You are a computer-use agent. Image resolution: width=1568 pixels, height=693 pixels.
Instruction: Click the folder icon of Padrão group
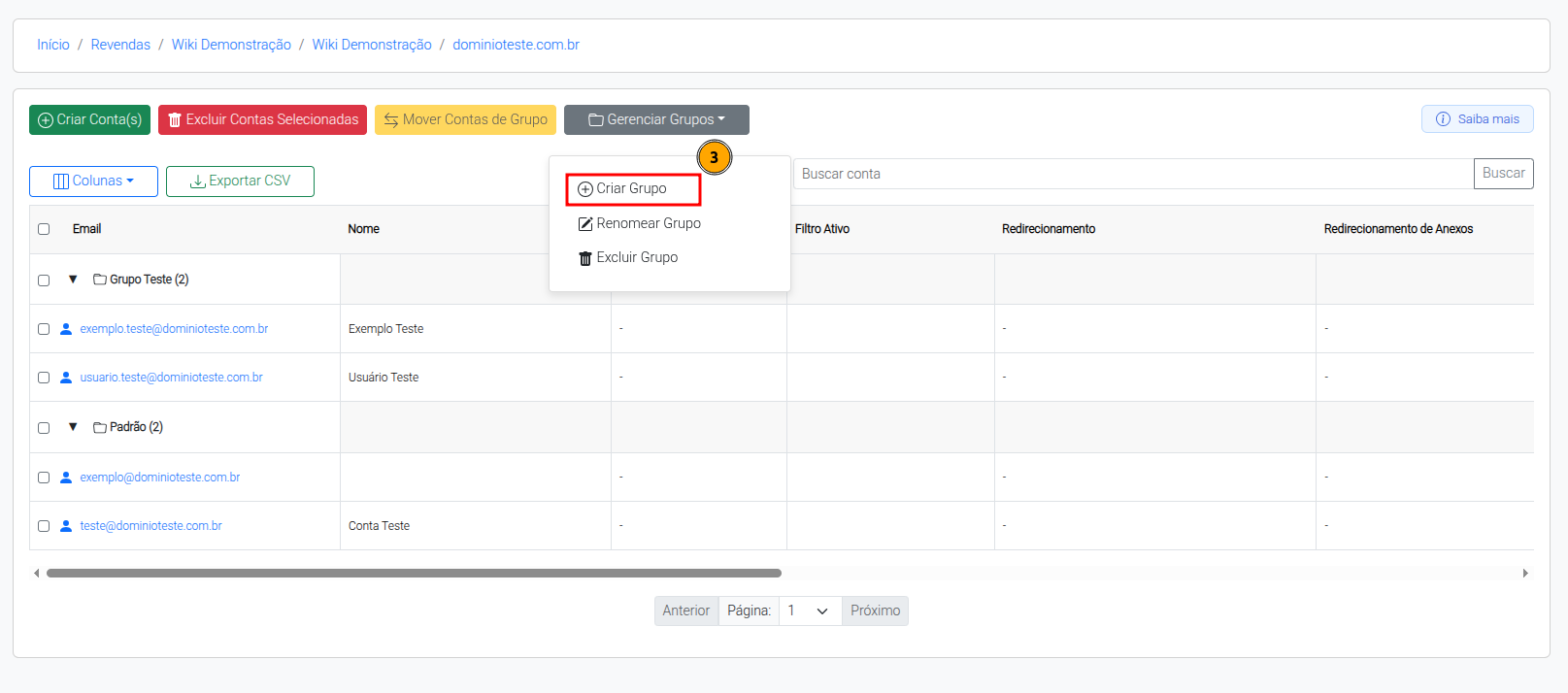[x=100, y=427]
